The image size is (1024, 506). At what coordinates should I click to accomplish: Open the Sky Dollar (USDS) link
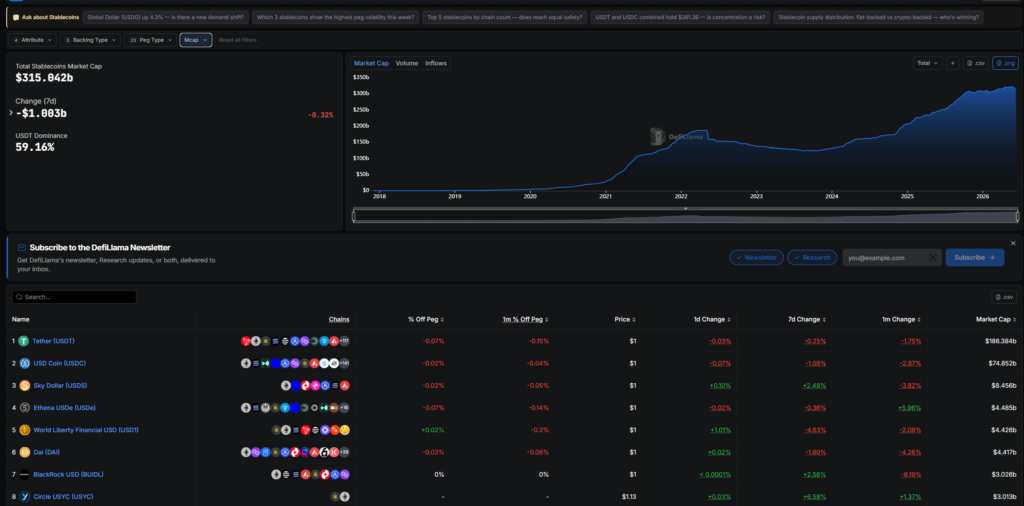click(x=60, y=385)
